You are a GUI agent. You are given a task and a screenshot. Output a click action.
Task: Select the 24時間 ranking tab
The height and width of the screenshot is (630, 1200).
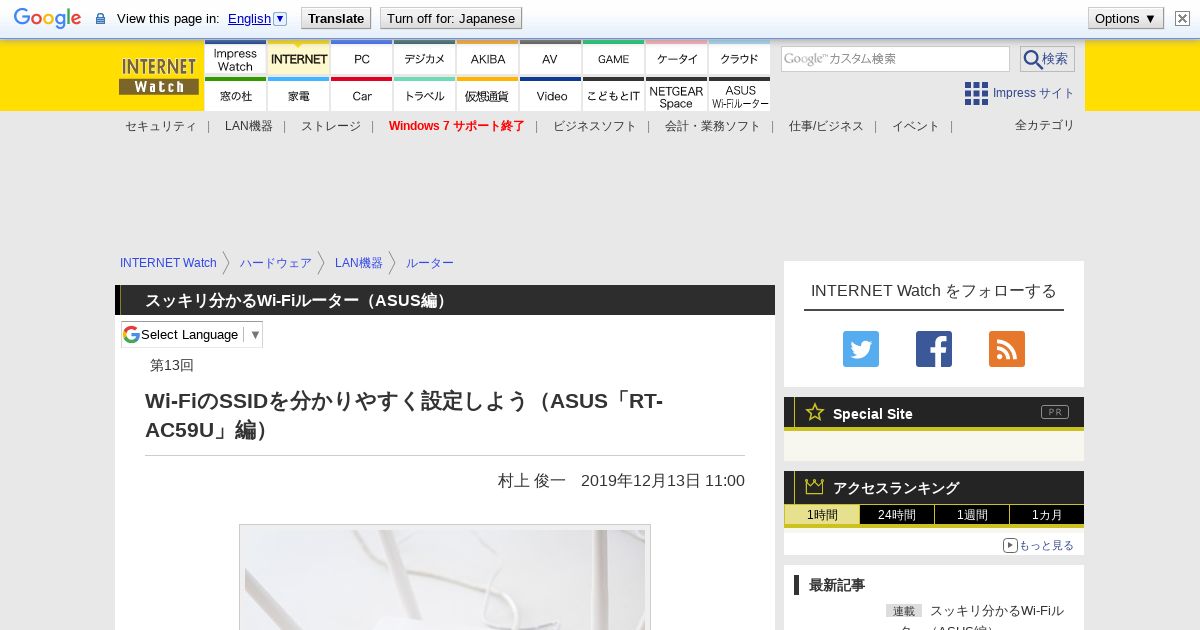tap(897, 515)
